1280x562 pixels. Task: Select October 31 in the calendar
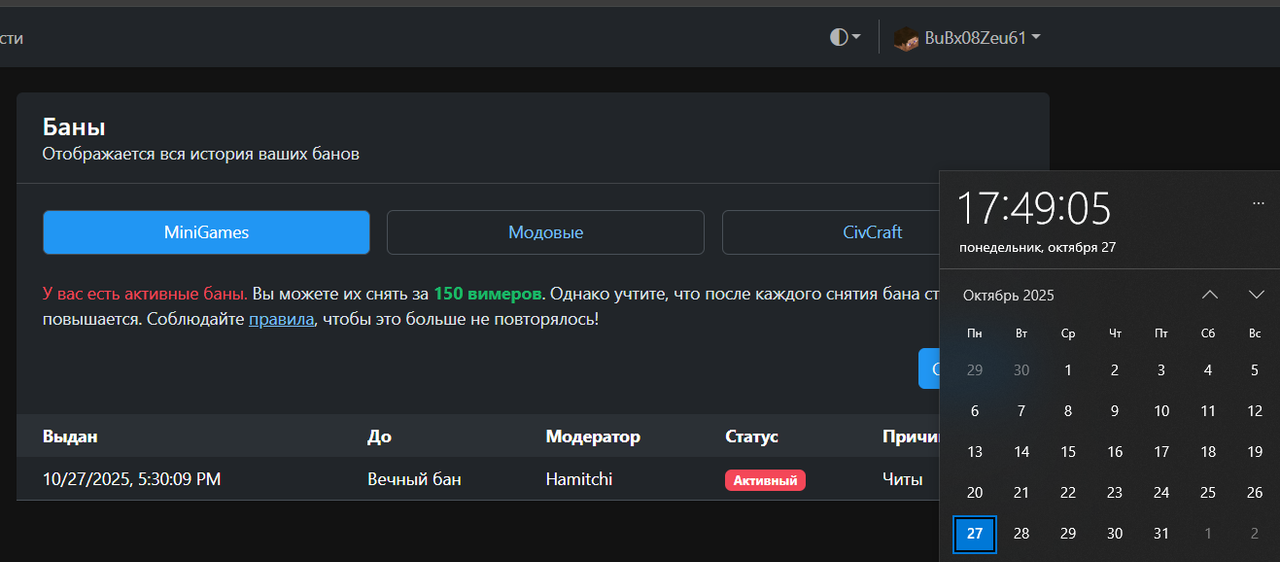pyautogui.click(x=1161, y=534)
